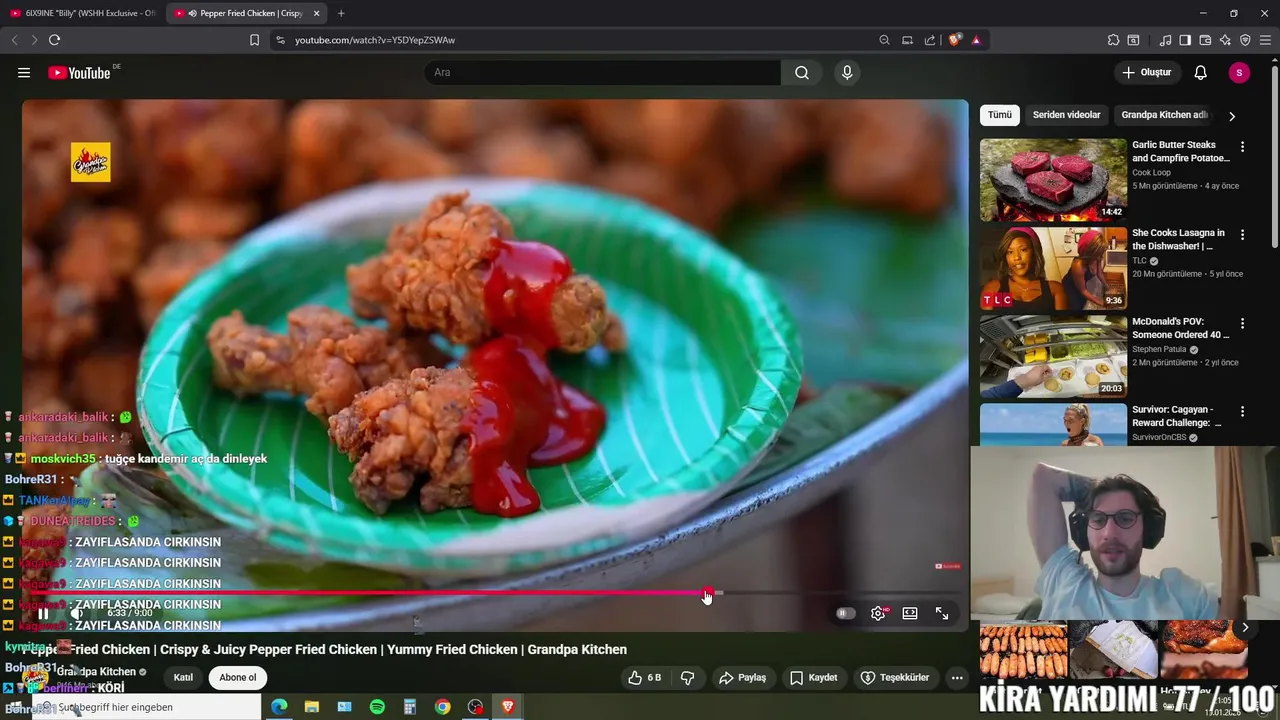Dislike the video with thumbs down

coord(688,678)
